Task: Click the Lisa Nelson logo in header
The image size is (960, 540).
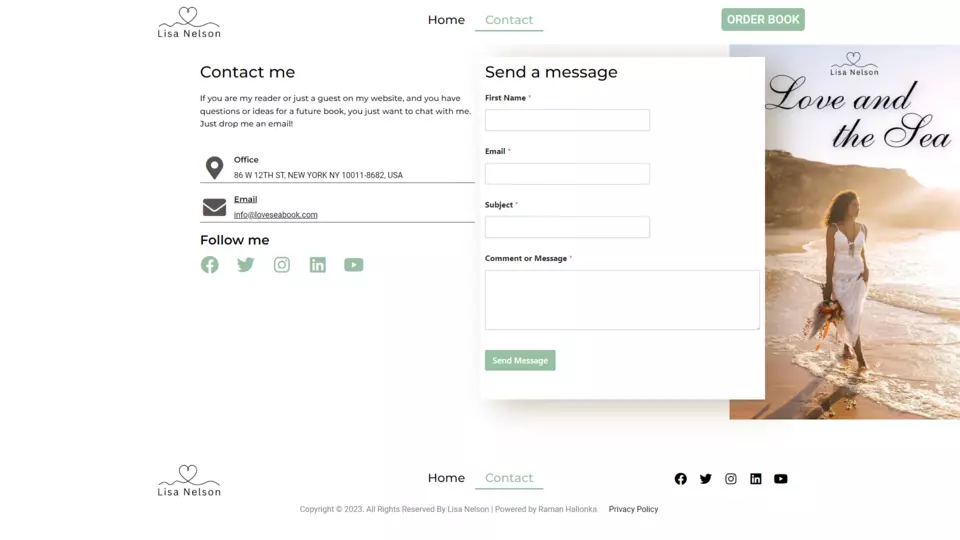Action: click(x=189, y=23)
